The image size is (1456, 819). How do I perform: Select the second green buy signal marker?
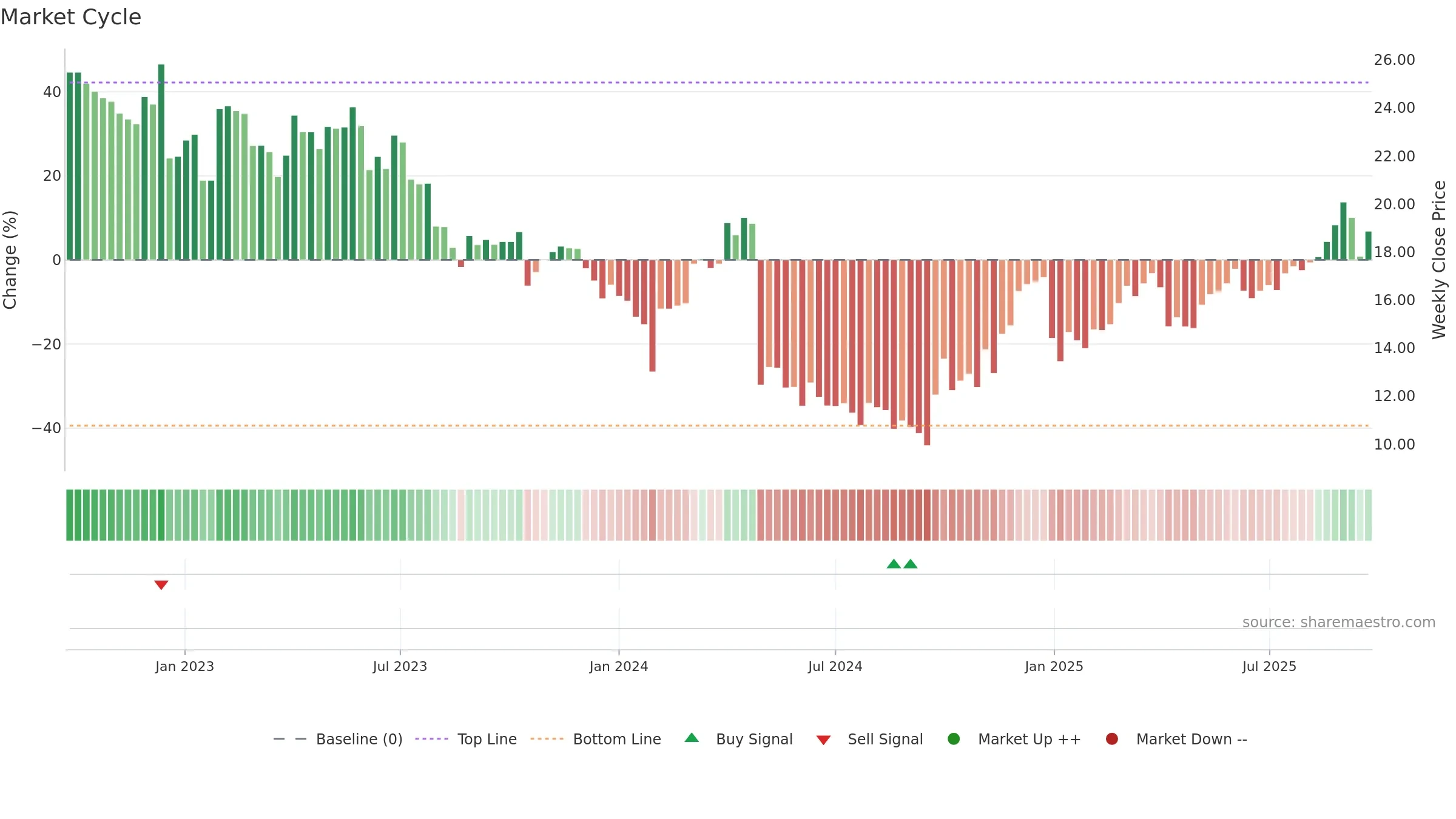(911, 564)
